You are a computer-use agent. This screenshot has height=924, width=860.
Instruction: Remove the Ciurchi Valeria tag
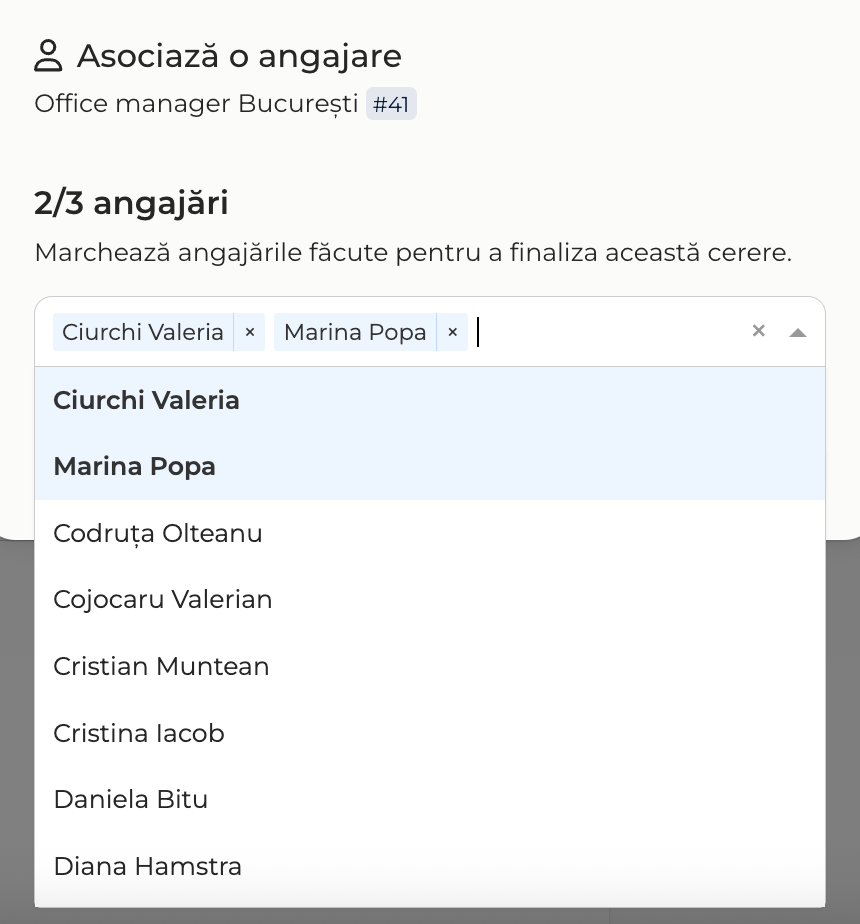[249, 332]
